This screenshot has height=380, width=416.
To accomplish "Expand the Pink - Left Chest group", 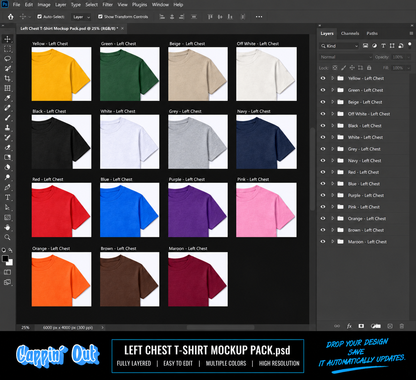I will pos(332,207).
